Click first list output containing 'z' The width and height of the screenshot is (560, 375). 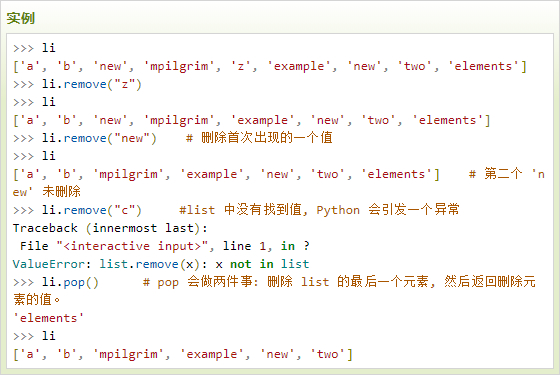tap(270, 66)
